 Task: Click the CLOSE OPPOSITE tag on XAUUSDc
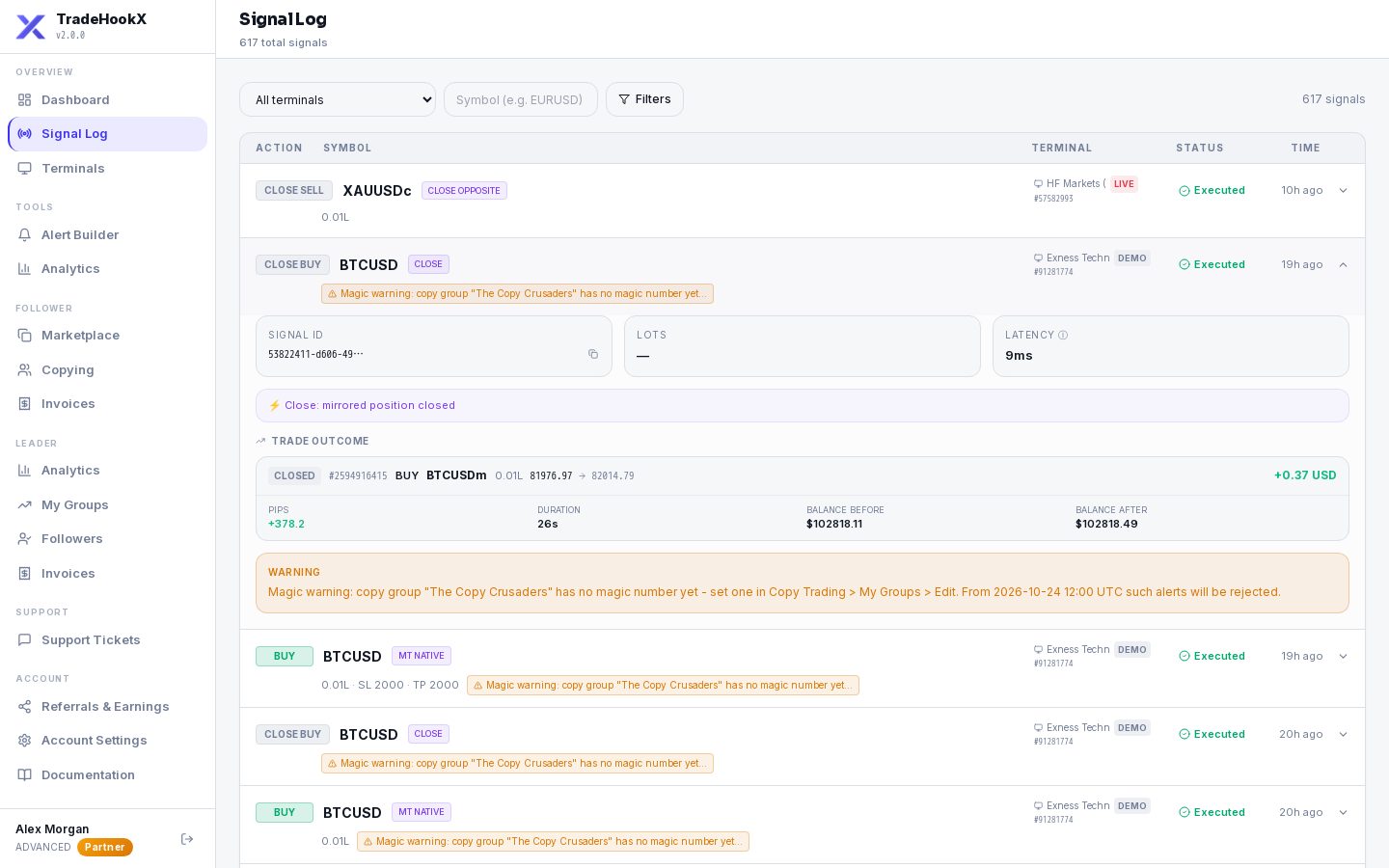464,191
